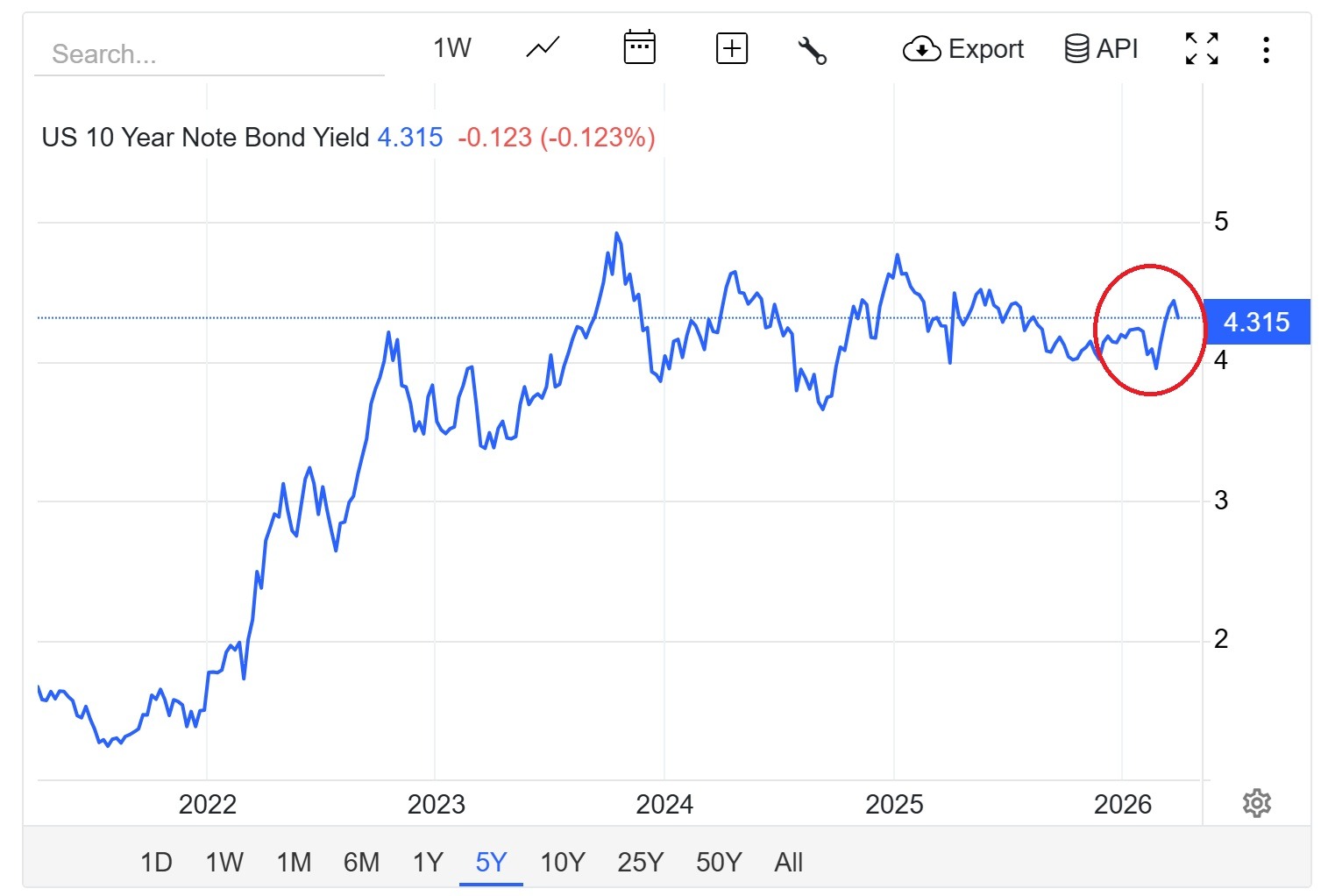Open the chart settings gear

(x=1257, y=802)
